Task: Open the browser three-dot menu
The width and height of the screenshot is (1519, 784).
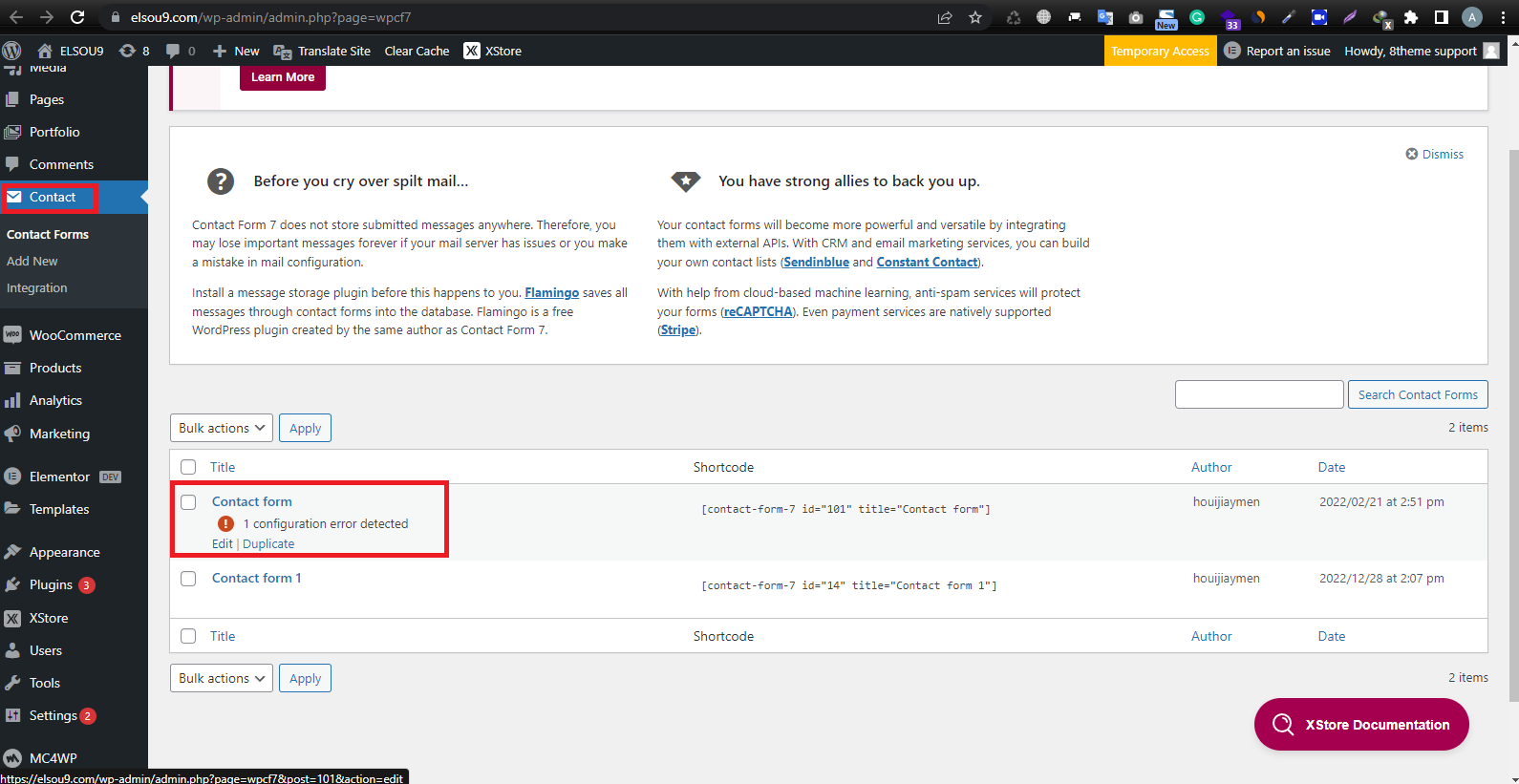Action: 1503,17
